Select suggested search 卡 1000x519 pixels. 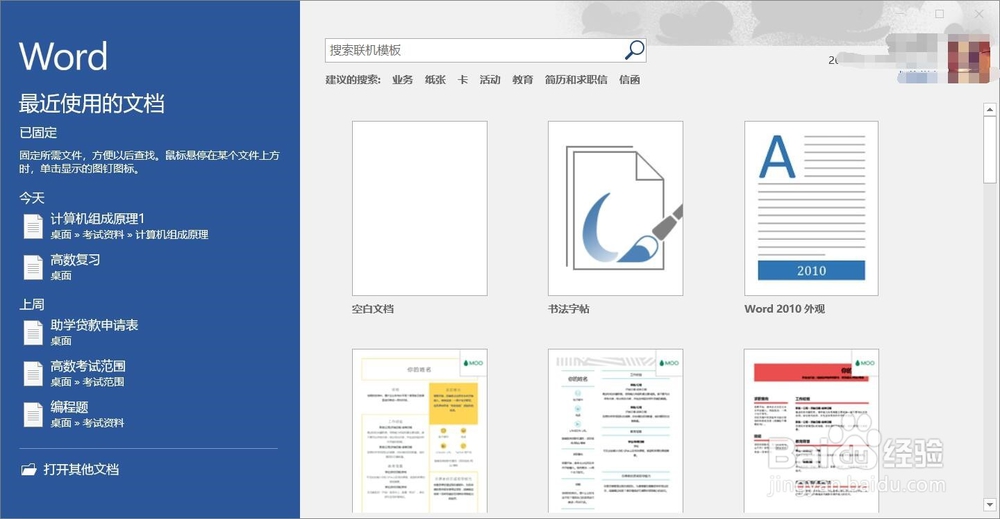(x=462, y=80)
